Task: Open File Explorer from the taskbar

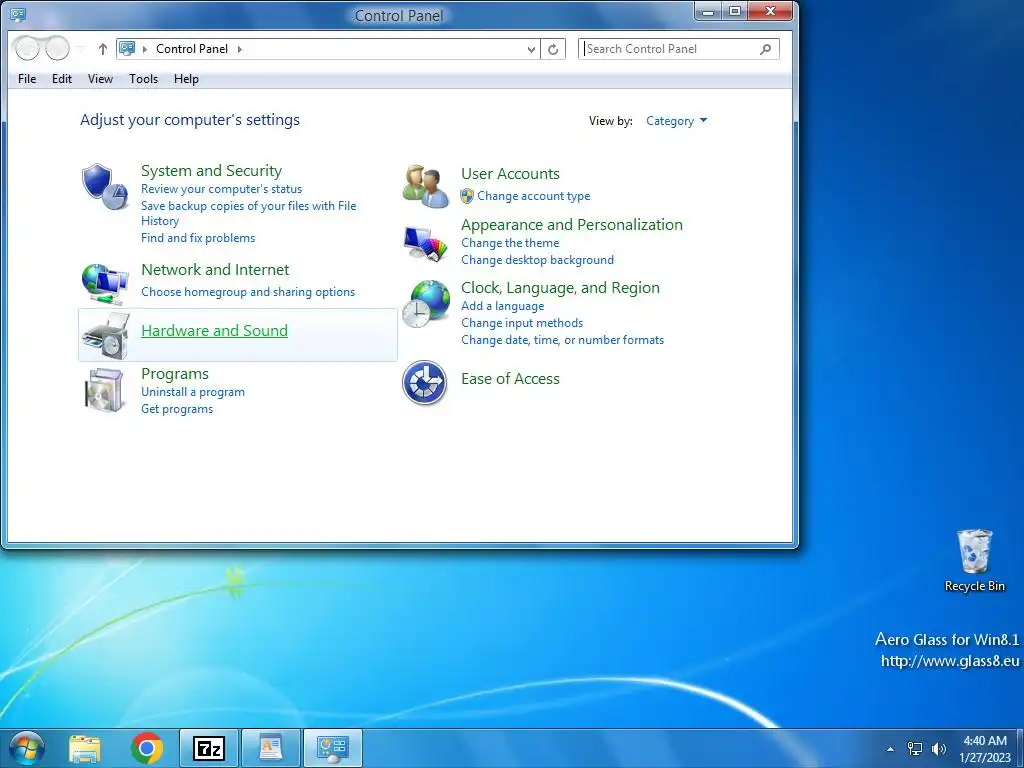Action: (x=85, y=748)
